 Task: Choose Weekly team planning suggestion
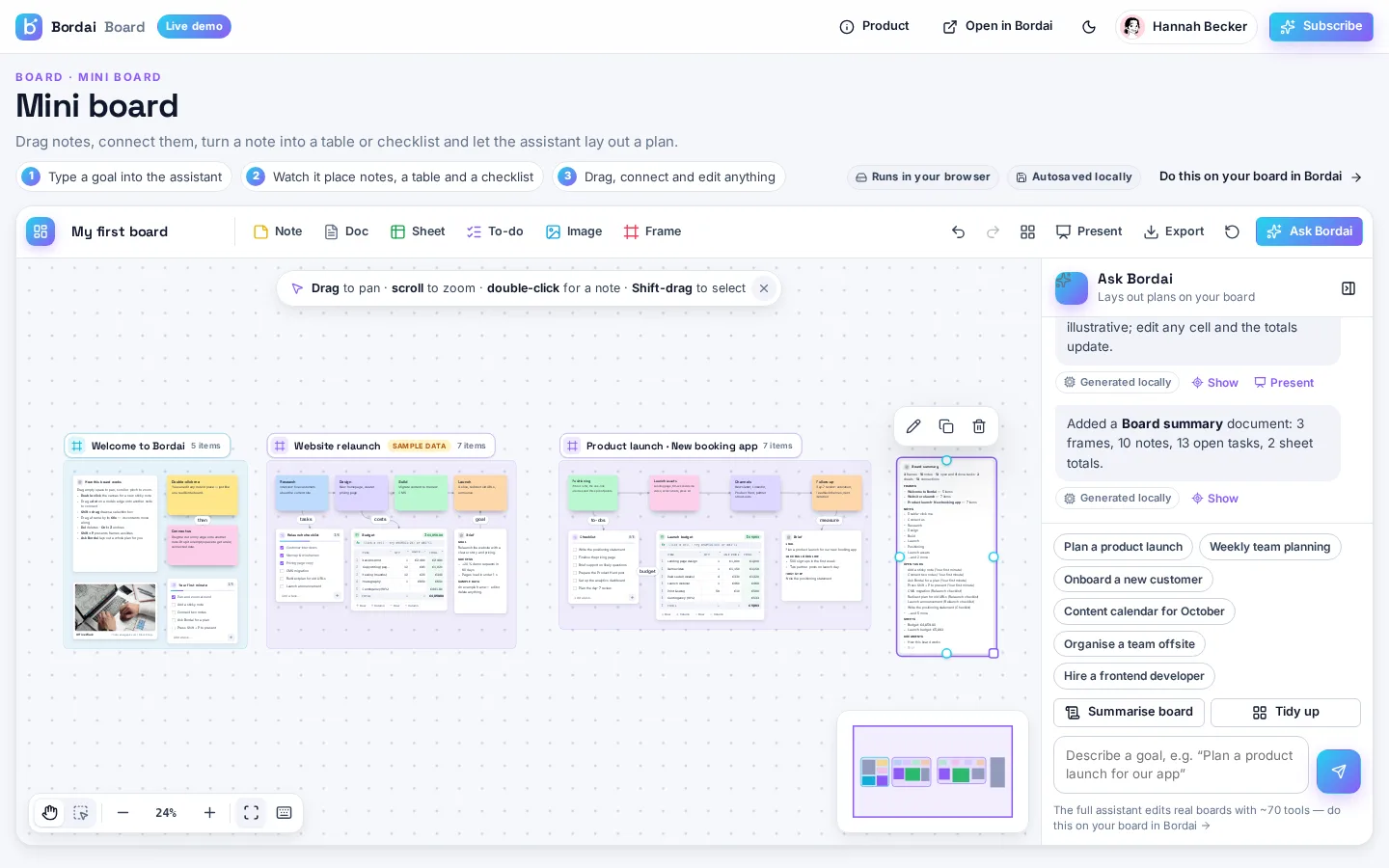[x=1269, y=547]
